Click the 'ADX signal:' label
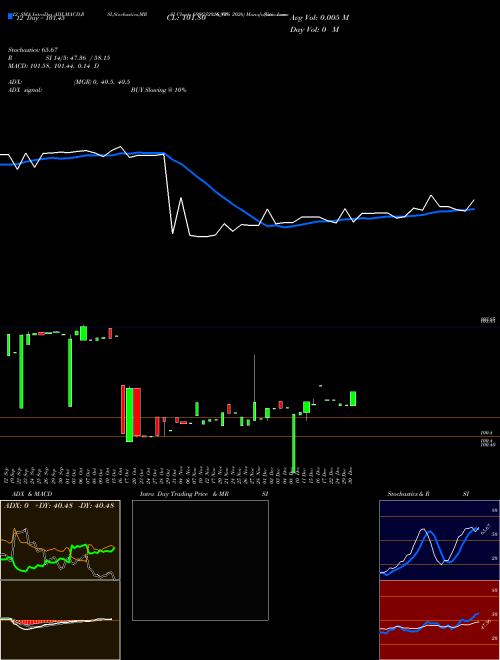This screenshot has width=500, height=660. tap(25, 90)
